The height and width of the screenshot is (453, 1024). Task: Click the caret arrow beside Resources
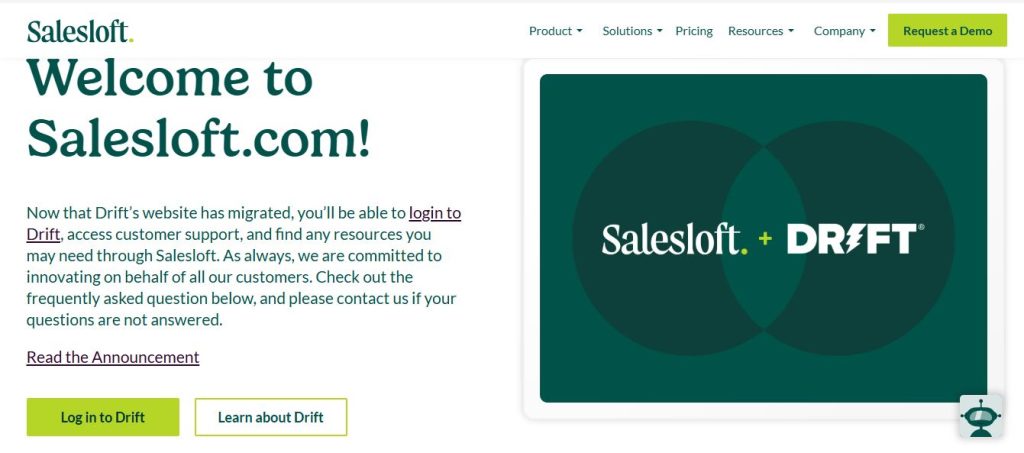pyautogui.click(x=791, y=31)
